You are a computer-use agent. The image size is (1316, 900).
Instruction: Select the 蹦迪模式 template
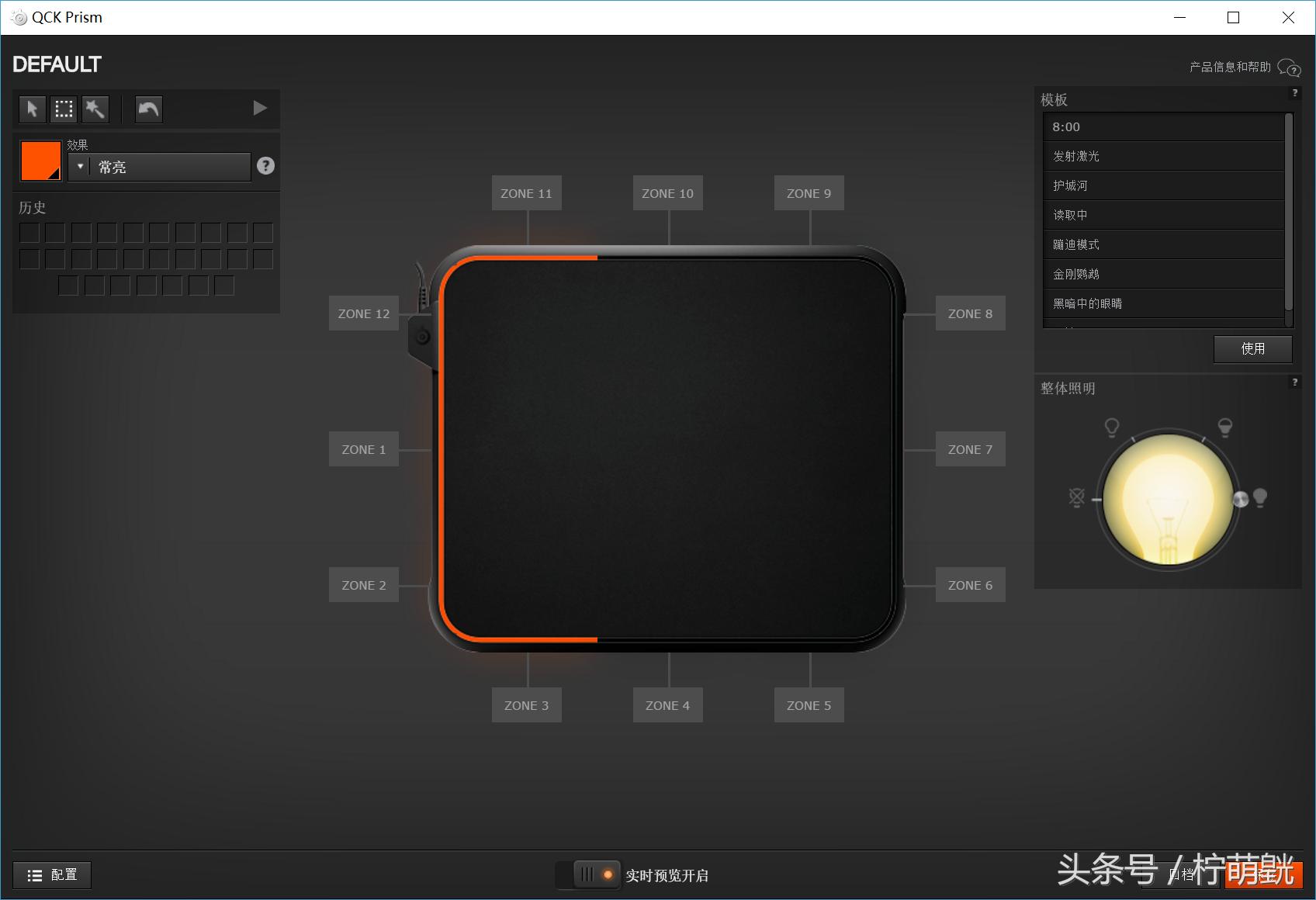[x=1164, y=244]
